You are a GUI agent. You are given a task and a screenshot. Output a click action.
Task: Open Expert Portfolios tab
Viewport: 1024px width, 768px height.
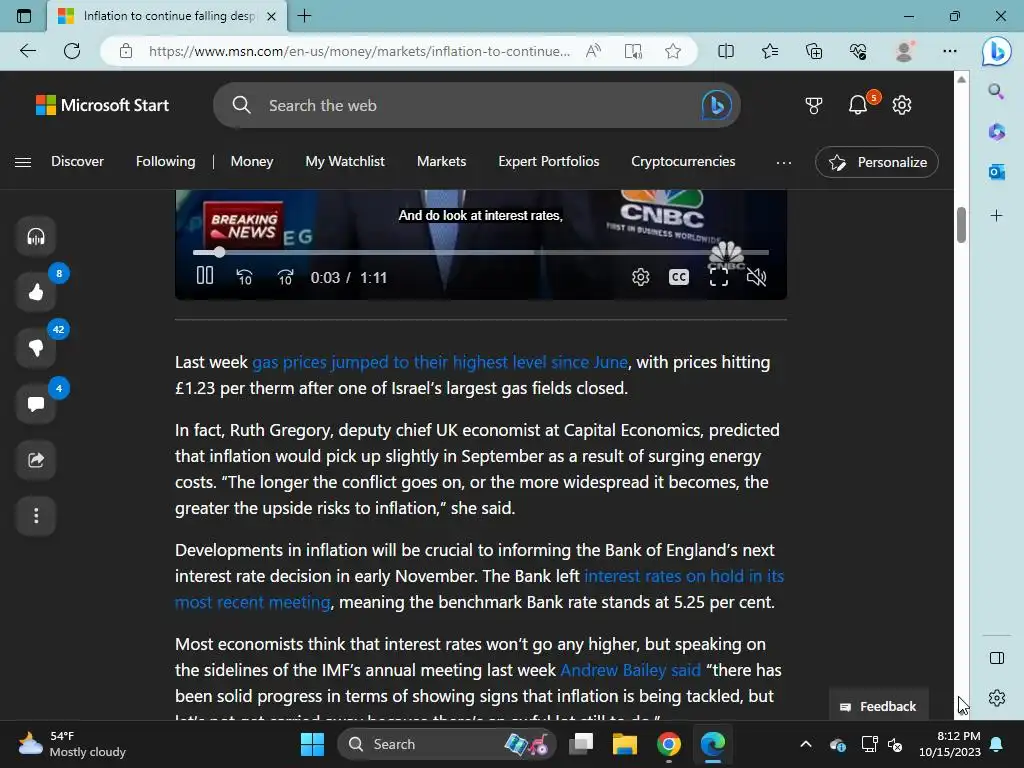point(549,161)
